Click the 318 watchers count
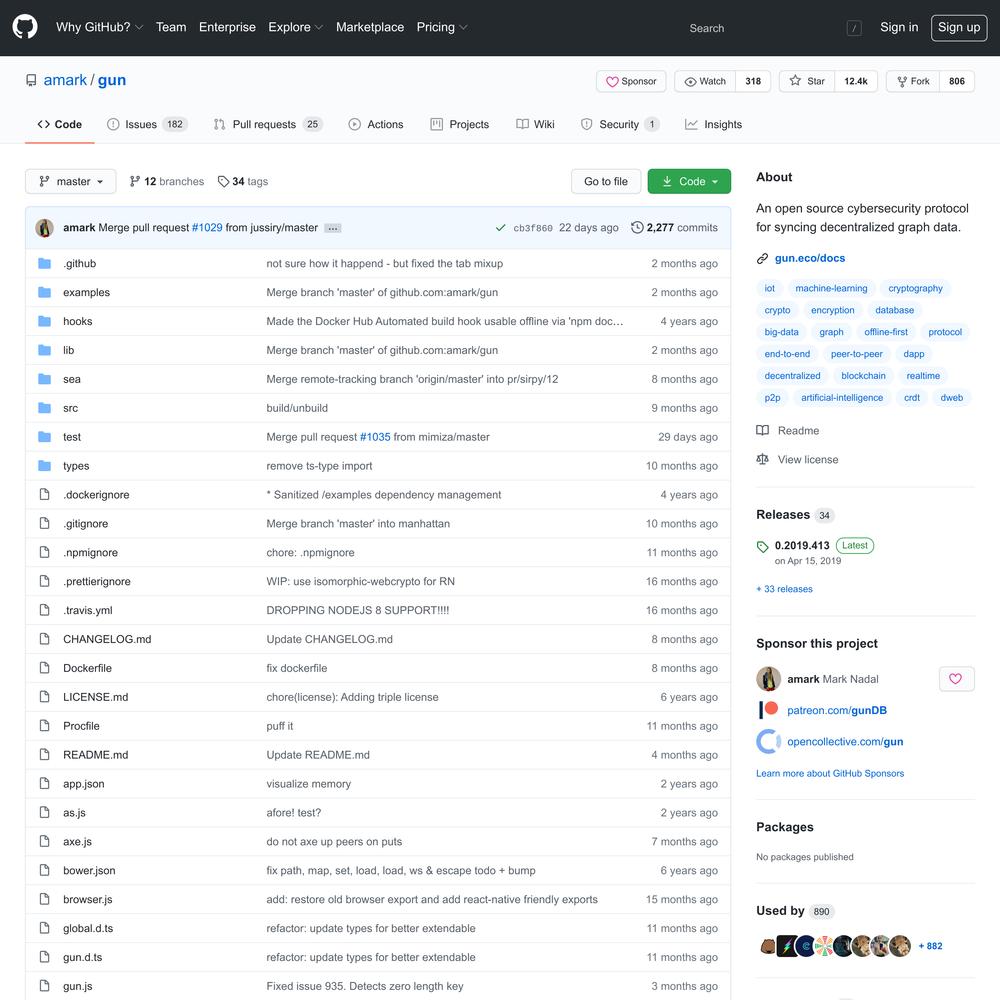Screen dimensions: 1000x1000 753,81
